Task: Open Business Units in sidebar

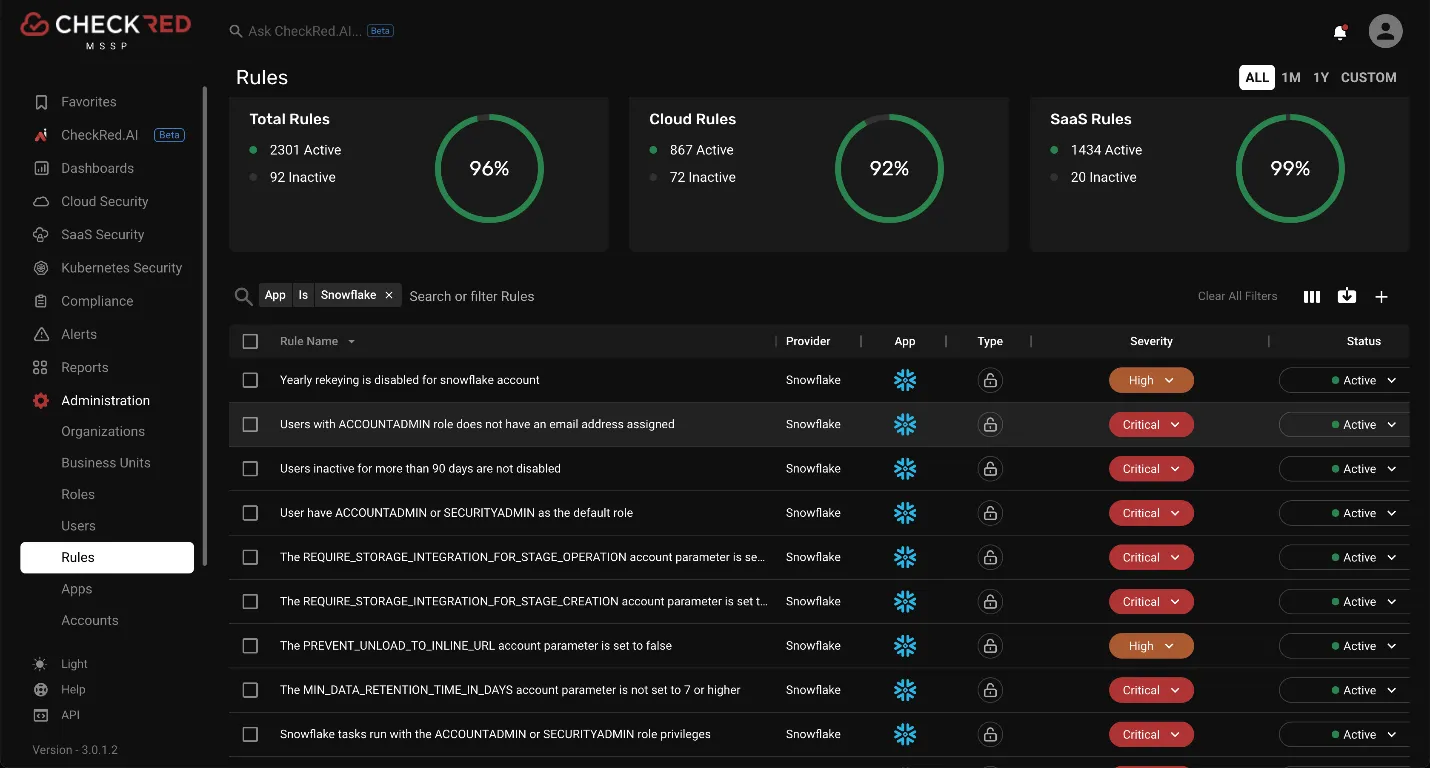Action: point(106,463)
